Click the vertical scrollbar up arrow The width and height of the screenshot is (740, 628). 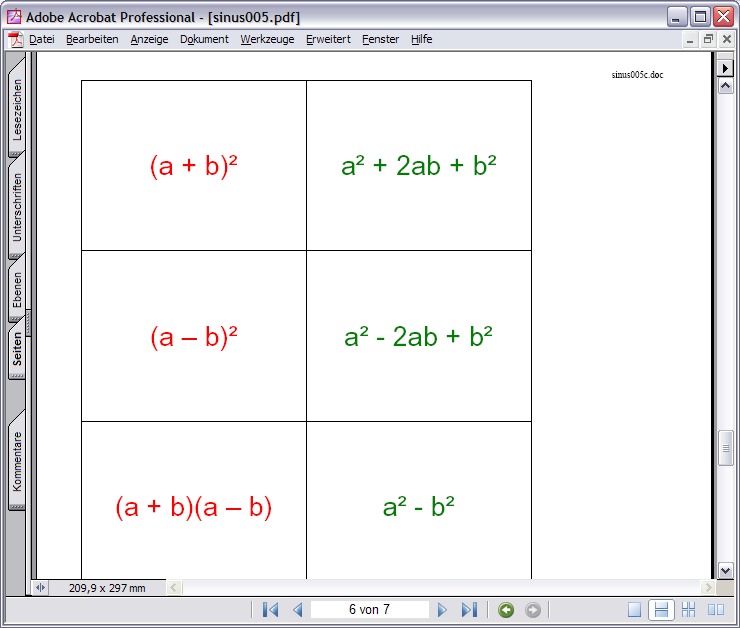tap(725, 86)
